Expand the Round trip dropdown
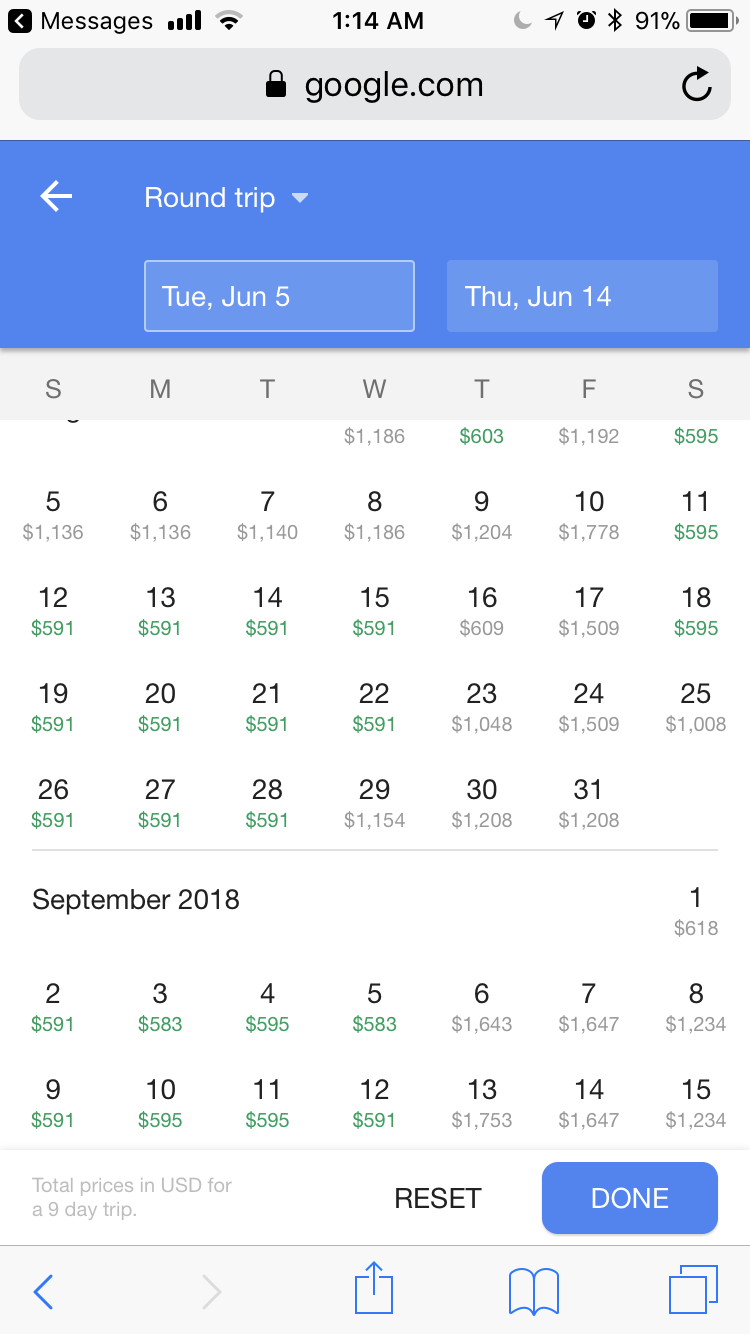The height and width of the screenshot is (1334, 750). 226,198
